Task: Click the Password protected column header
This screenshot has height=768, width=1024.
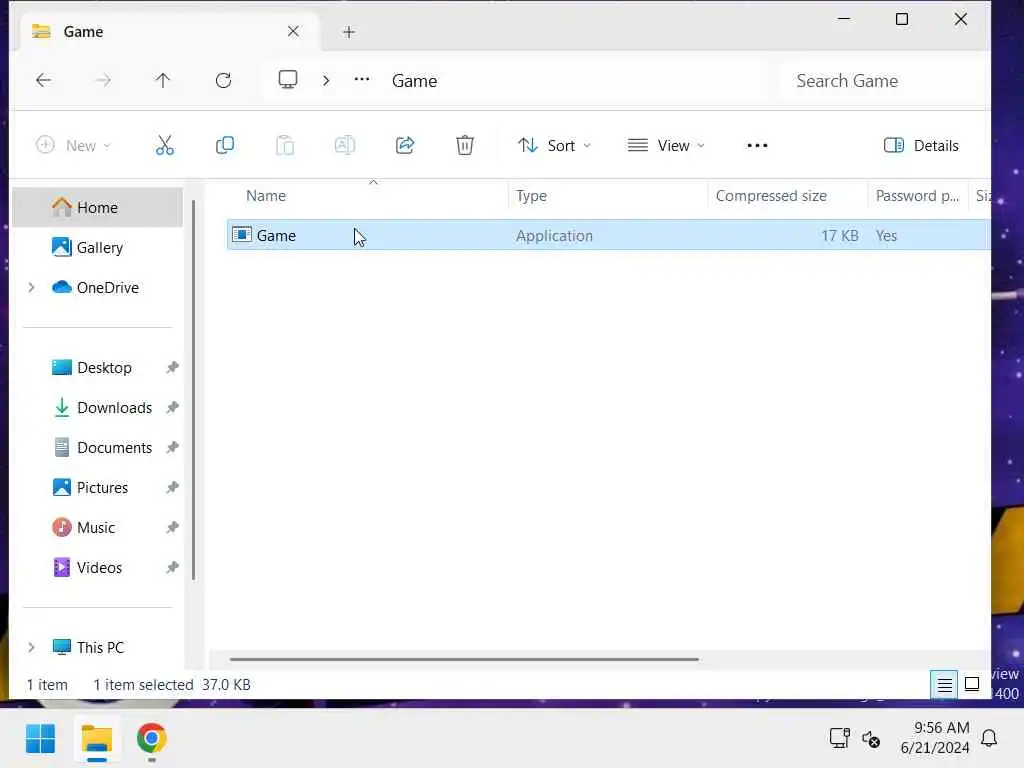Action: (x=917, y=196)
